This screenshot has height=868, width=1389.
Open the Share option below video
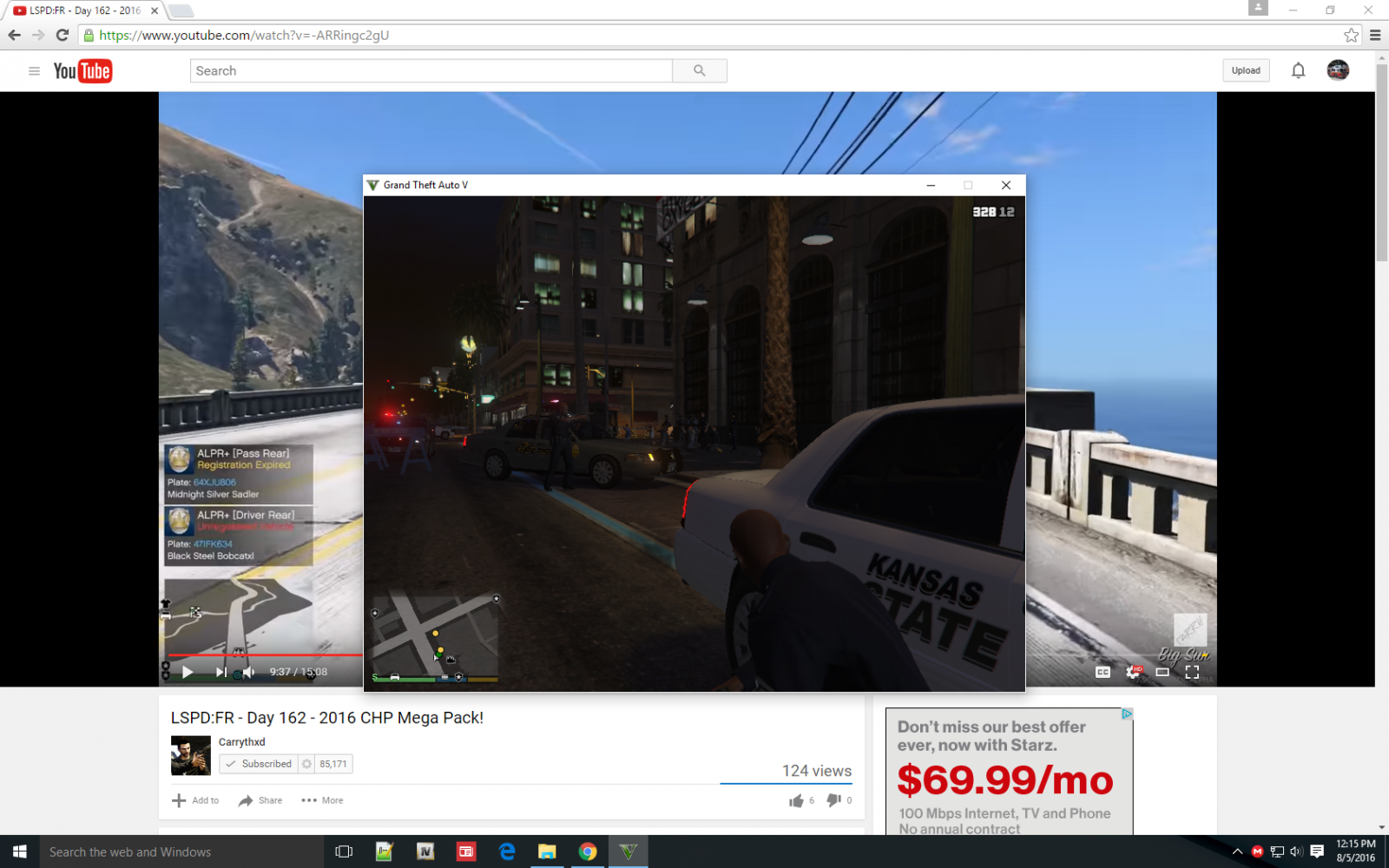[x=260, y=800]
